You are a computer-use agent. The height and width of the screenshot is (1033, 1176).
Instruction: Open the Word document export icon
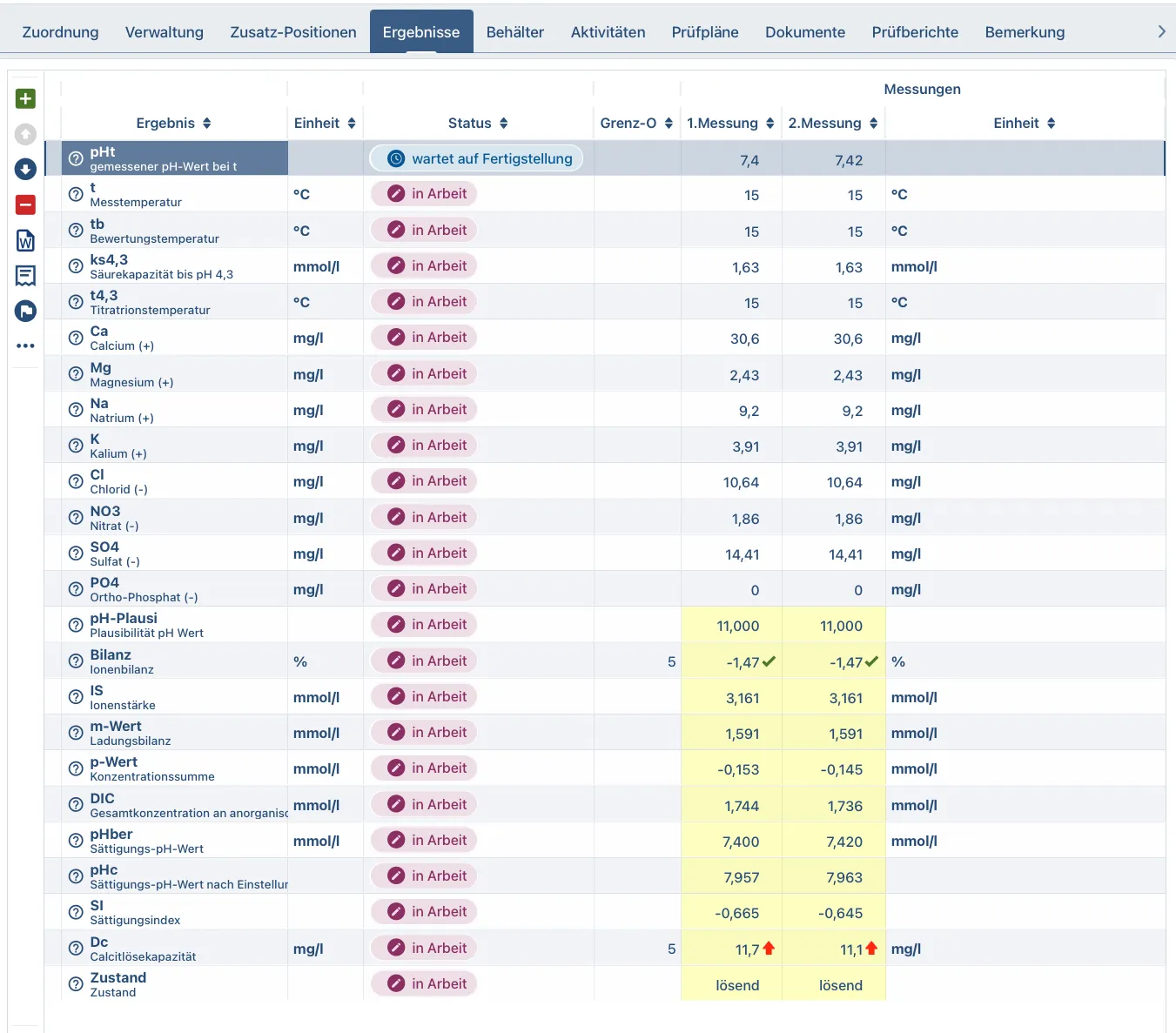[x=25, y=240]
